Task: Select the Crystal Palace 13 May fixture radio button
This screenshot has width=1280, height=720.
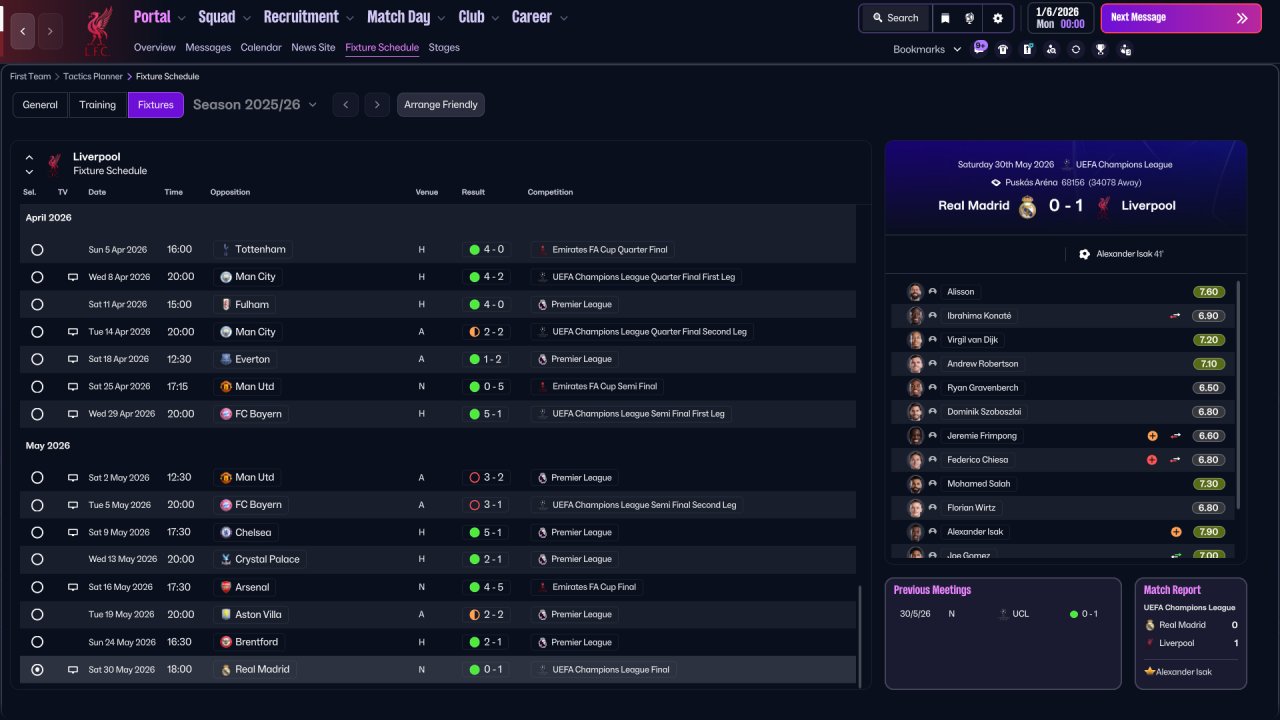Action: coord(37,559)
